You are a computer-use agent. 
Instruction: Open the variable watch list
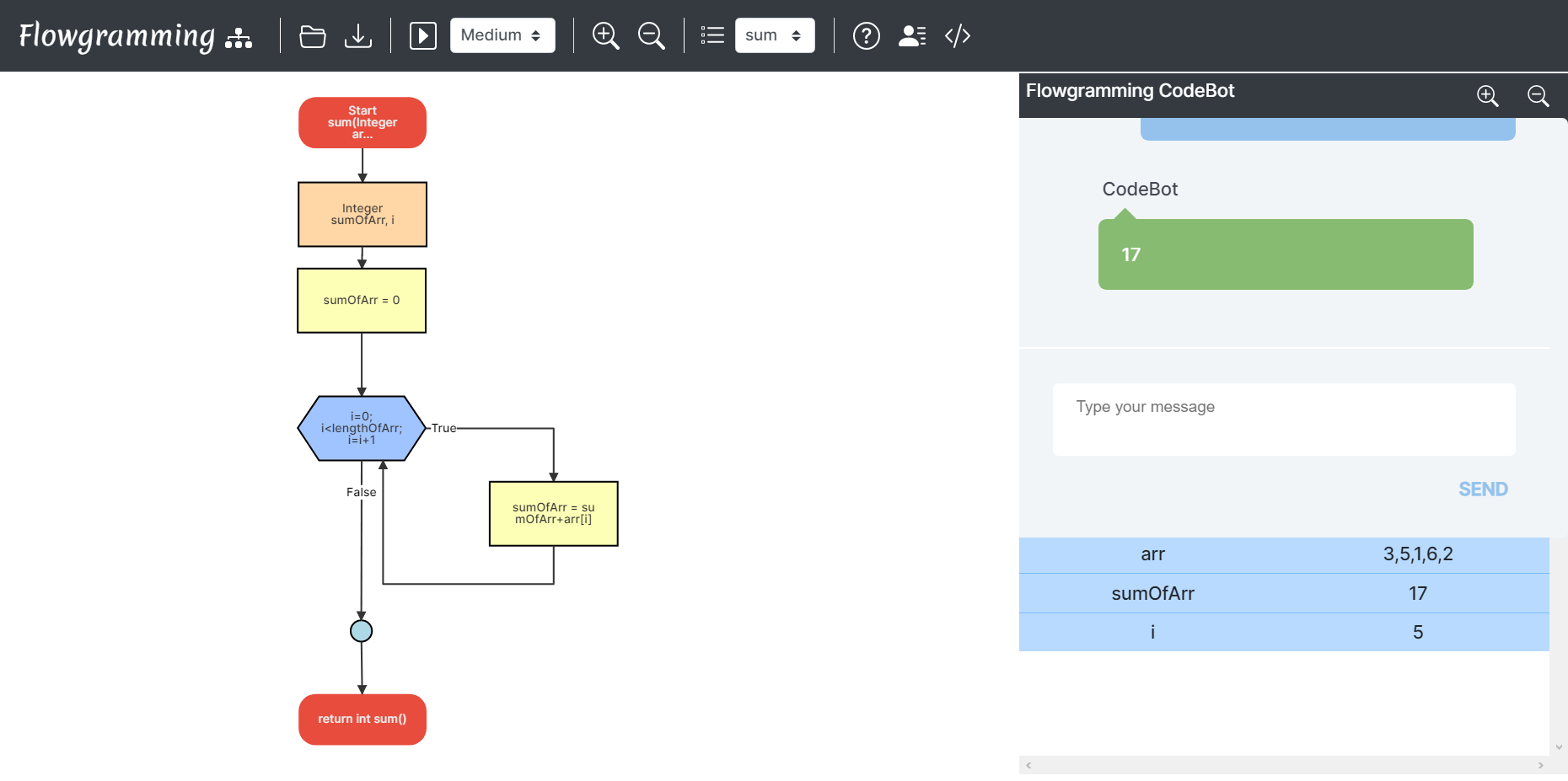click(x=712, y=35)
